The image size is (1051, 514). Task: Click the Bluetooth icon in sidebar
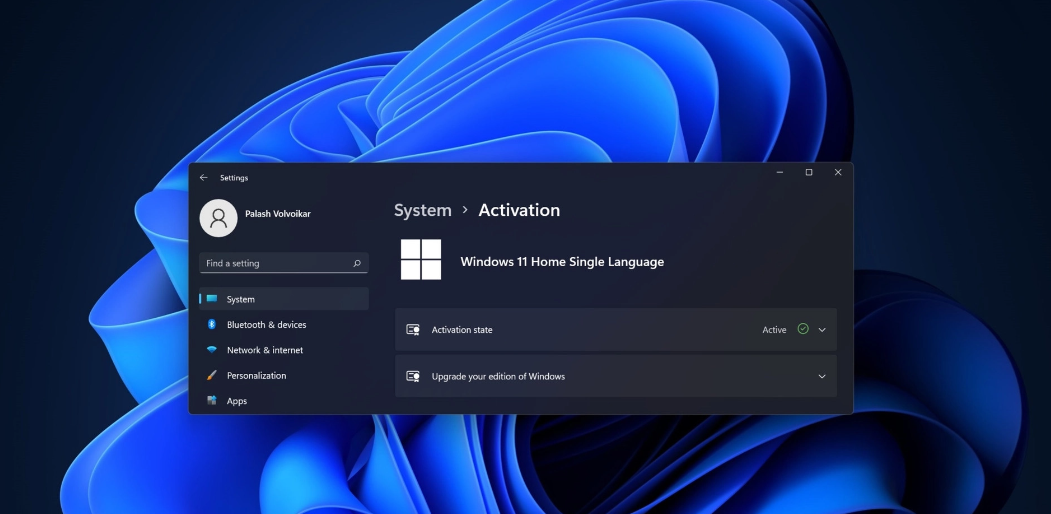(x=212, y=324)
